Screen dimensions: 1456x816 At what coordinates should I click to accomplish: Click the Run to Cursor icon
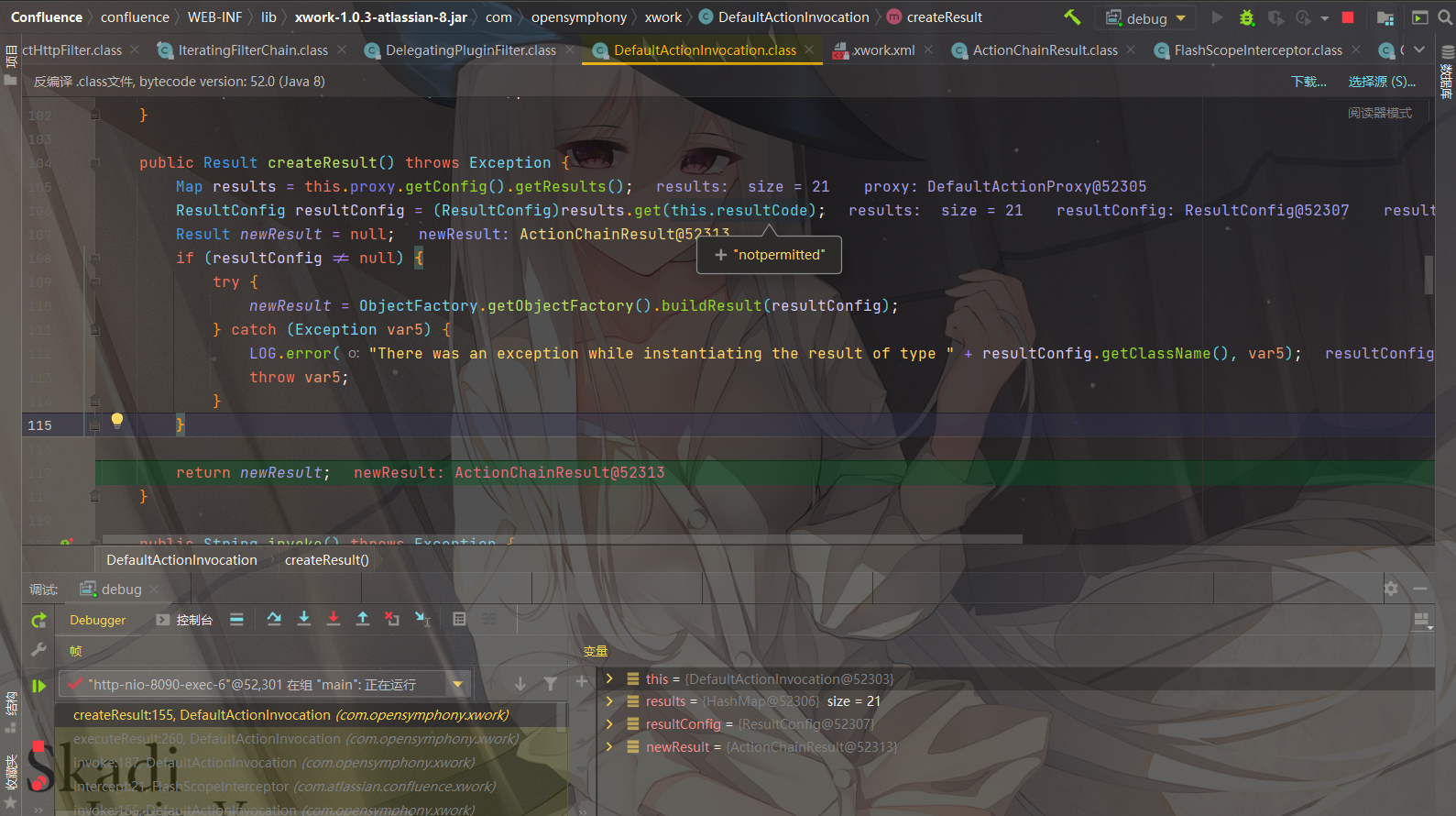pos(422,619)
